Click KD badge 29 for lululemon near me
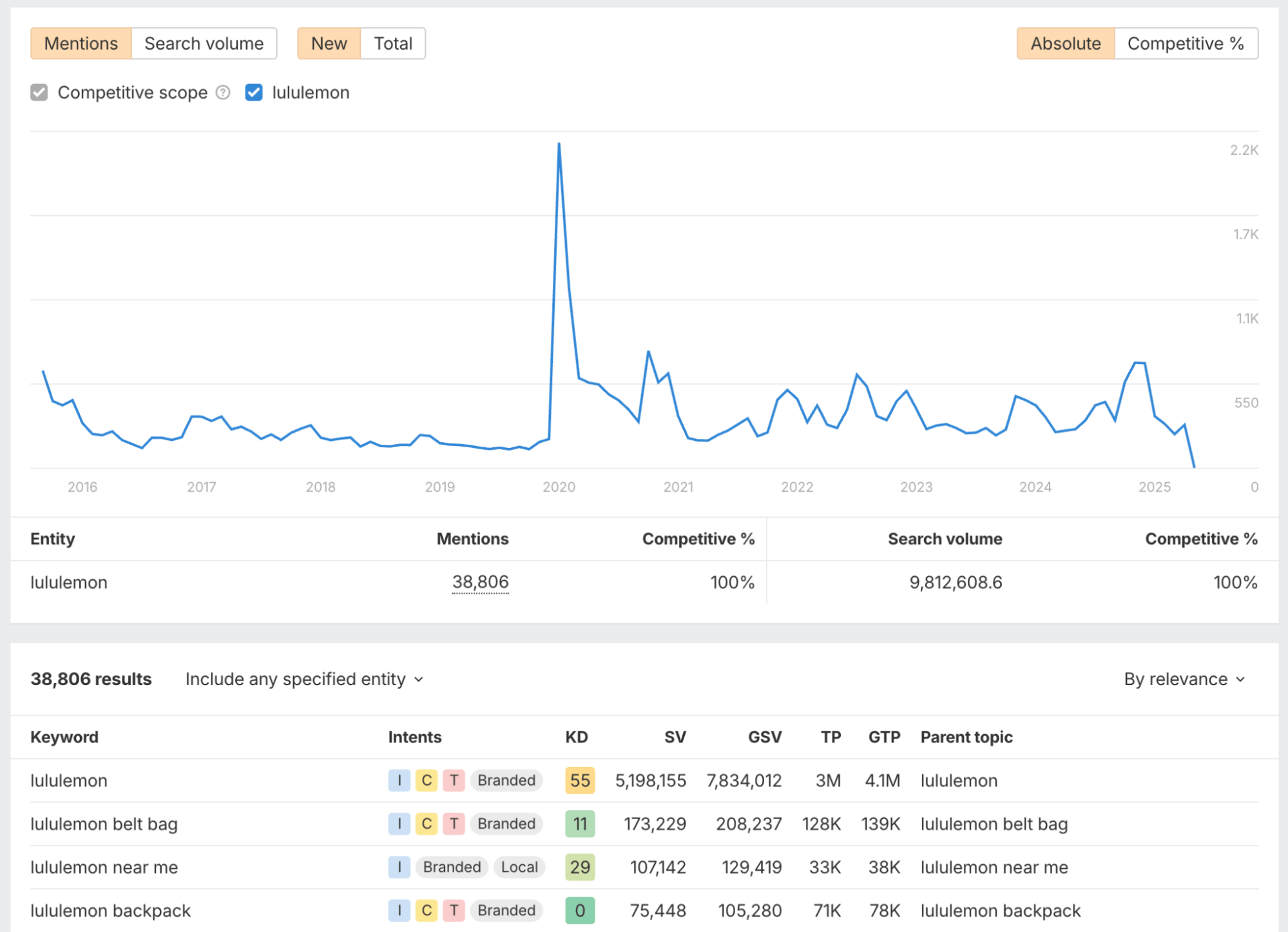The image size is (1288, 932). [x=579, y=867]
